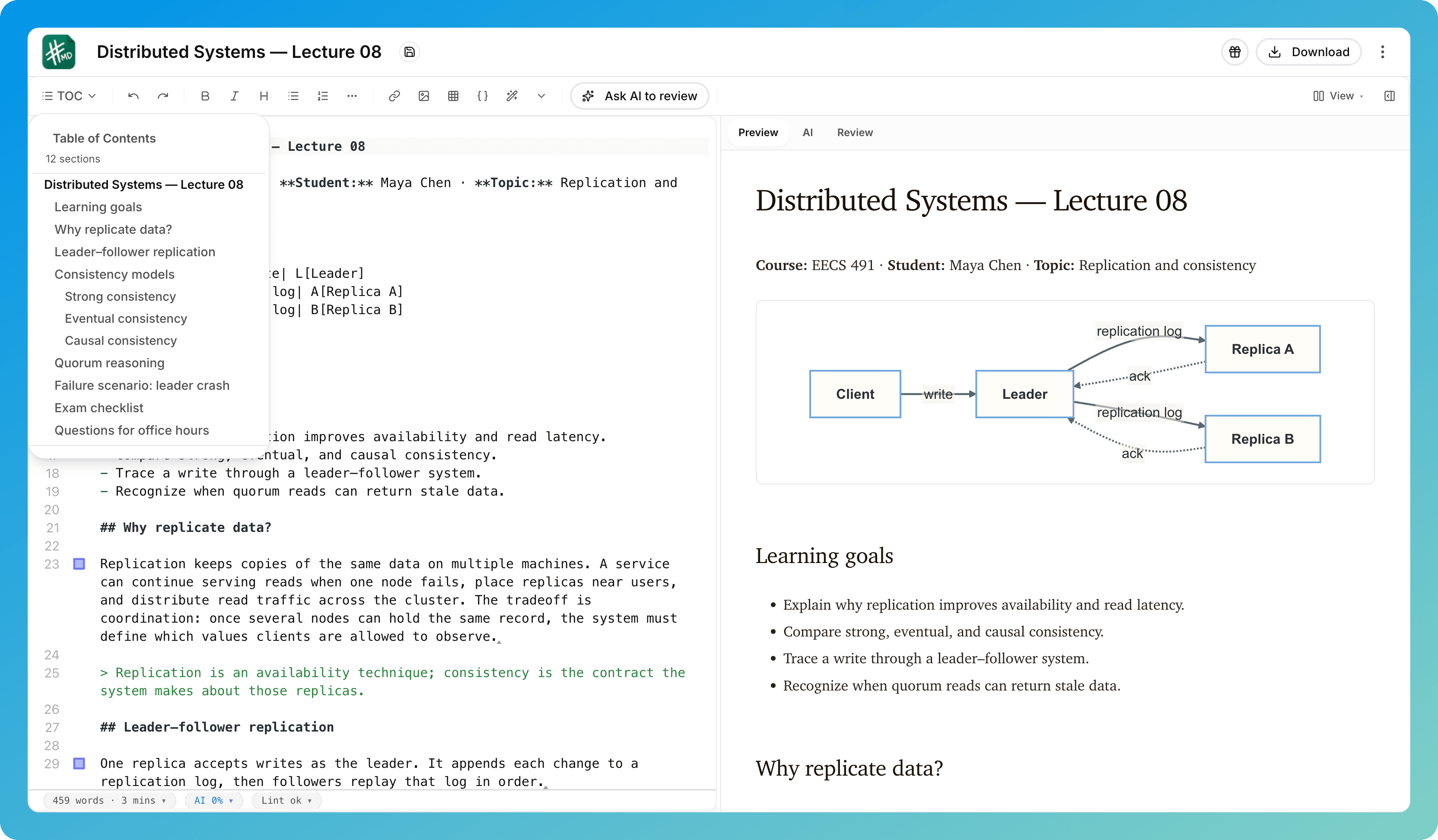Select Eventual consistency in TOC
The image size is (1438, 840).
click(126, 318)
